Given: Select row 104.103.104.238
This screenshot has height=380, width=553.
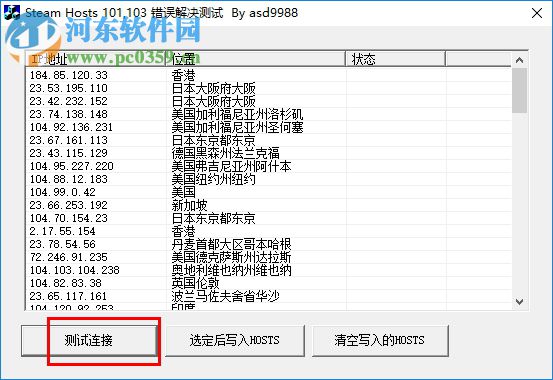Looking at the screenshot, I should coord(269,270).
